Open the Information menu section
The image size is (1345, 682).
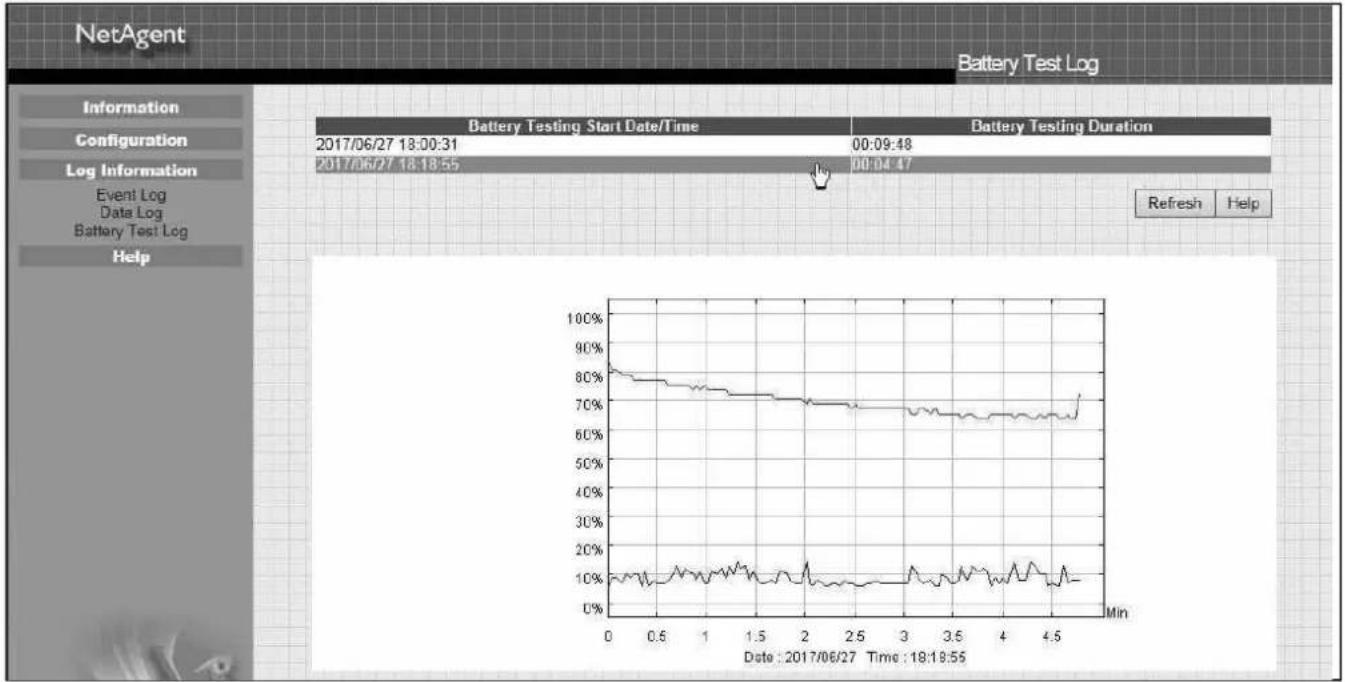pyautogui.click(x=130, y=107)
